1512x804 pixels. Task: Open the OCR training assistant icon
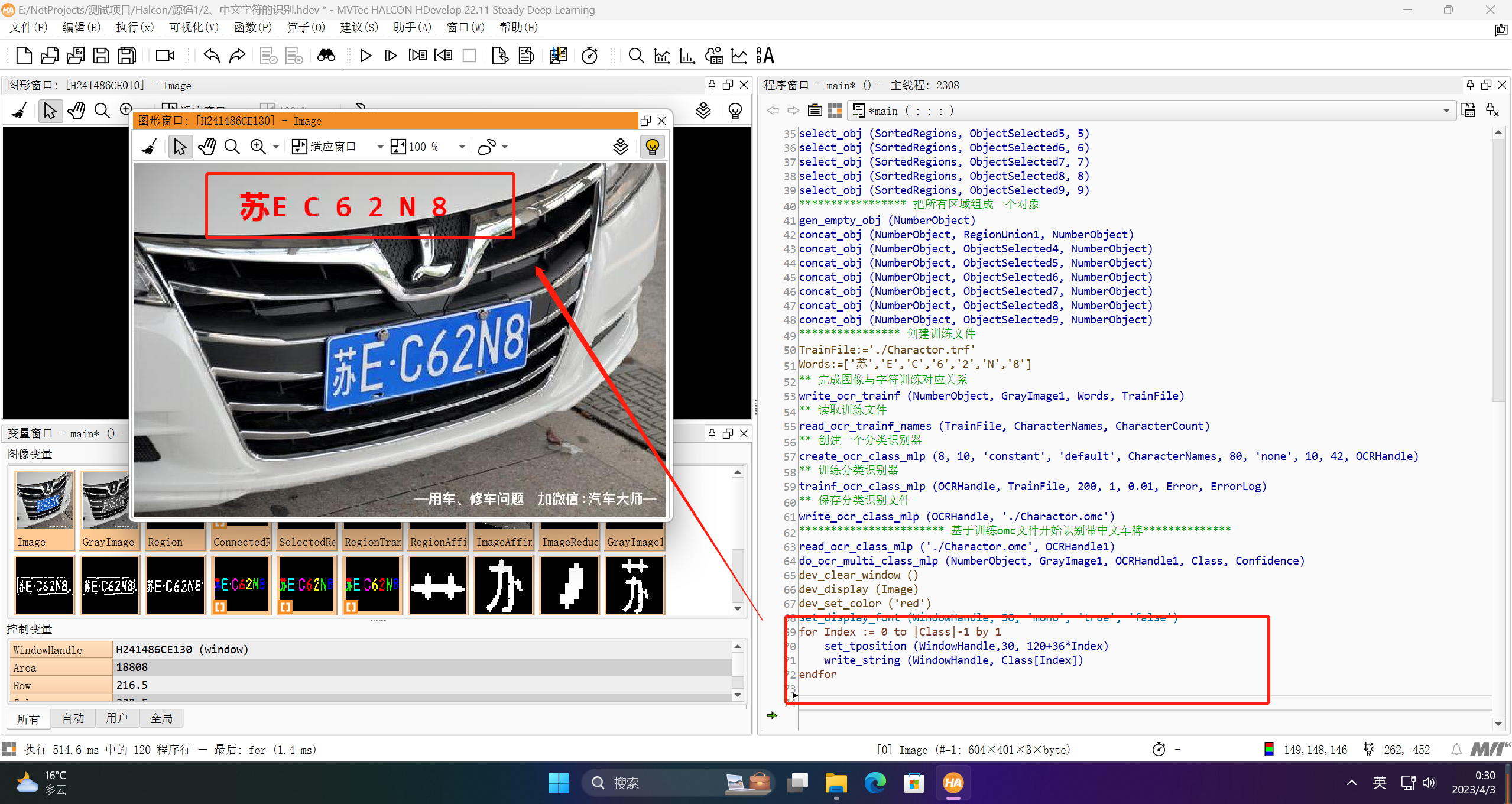click(765, 56)
